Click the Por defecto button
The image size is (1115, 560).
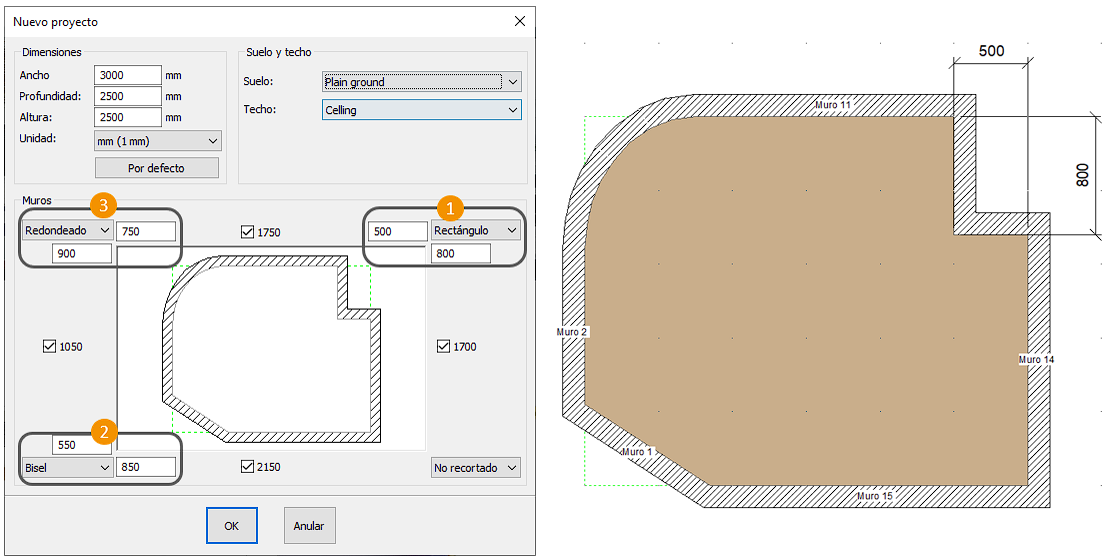156,168
